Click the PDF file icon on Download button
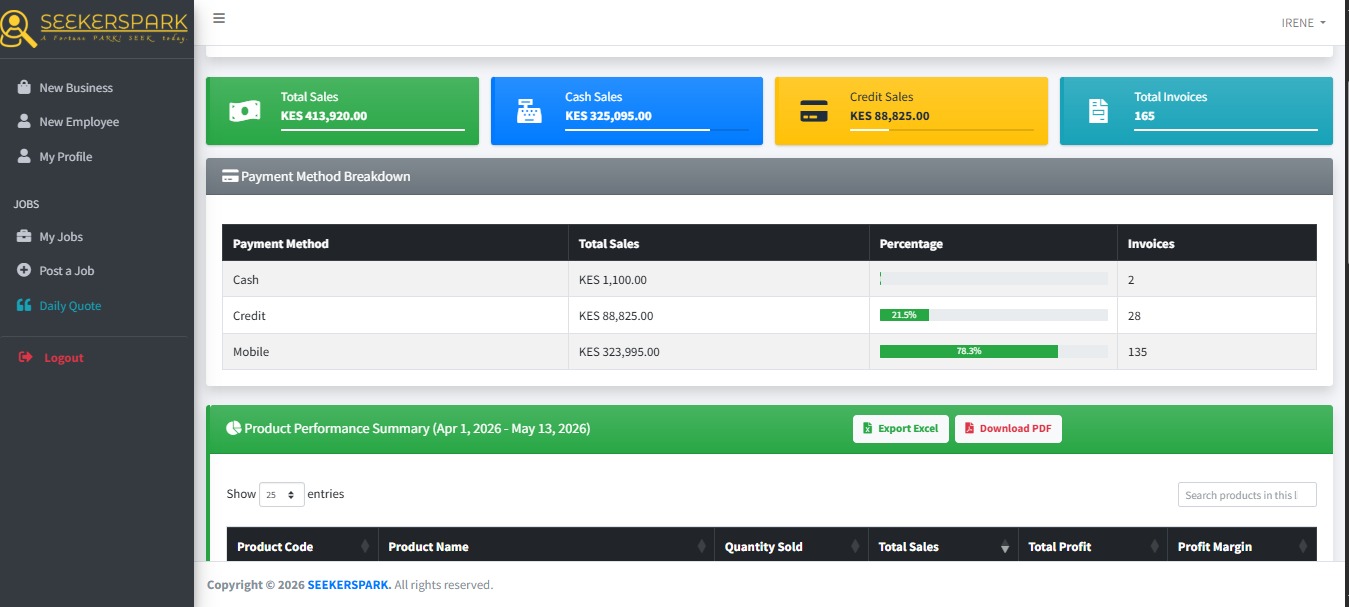Screen dimensions: 1349x607 pos(969,428)
